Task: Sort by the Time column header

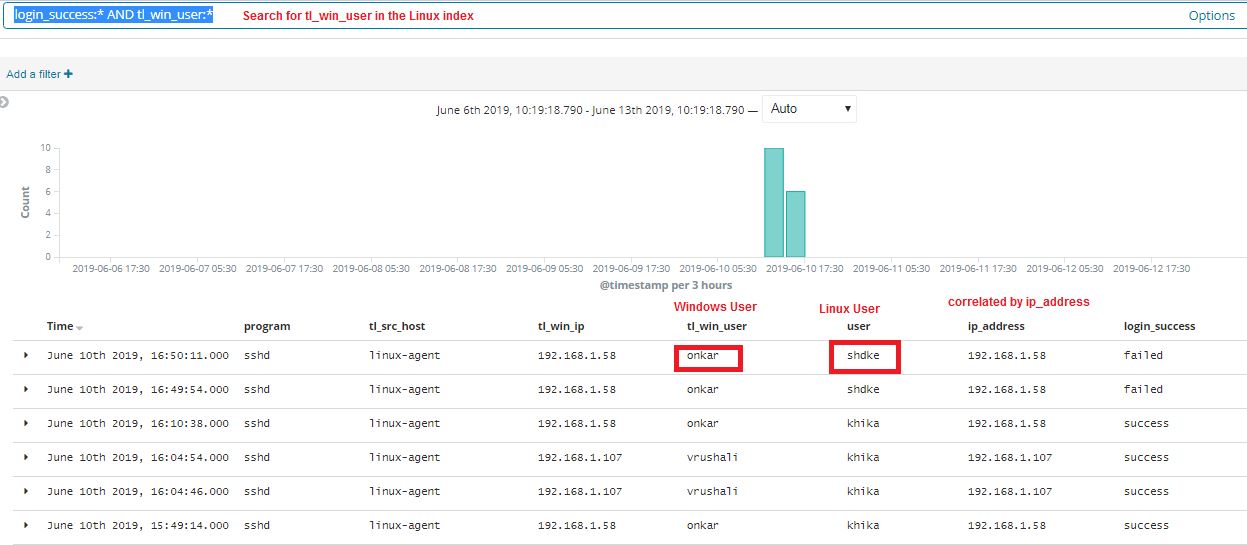Action: point(60,326)
